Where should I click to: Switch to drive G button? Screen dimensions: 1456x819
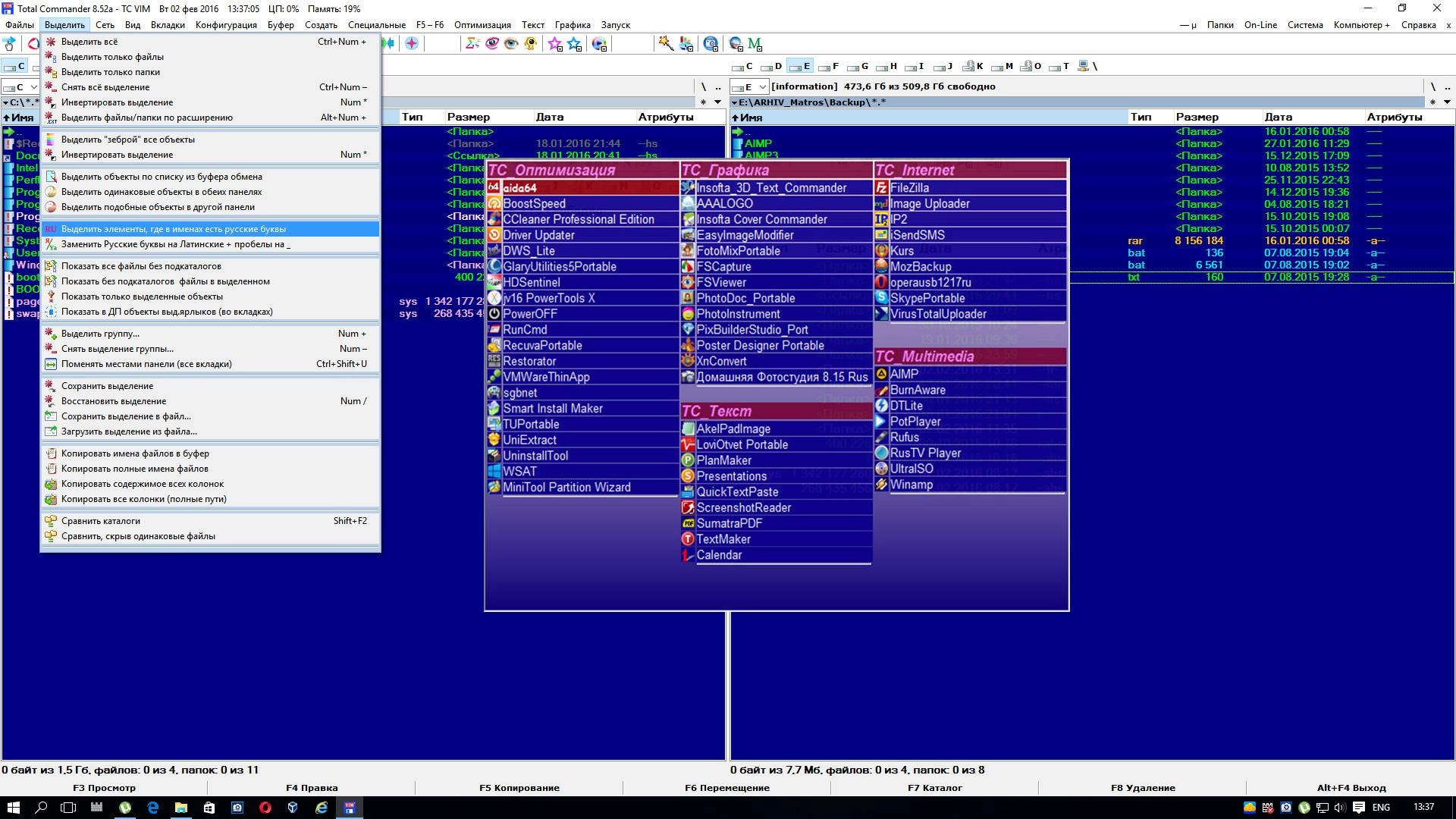point(858,67)
